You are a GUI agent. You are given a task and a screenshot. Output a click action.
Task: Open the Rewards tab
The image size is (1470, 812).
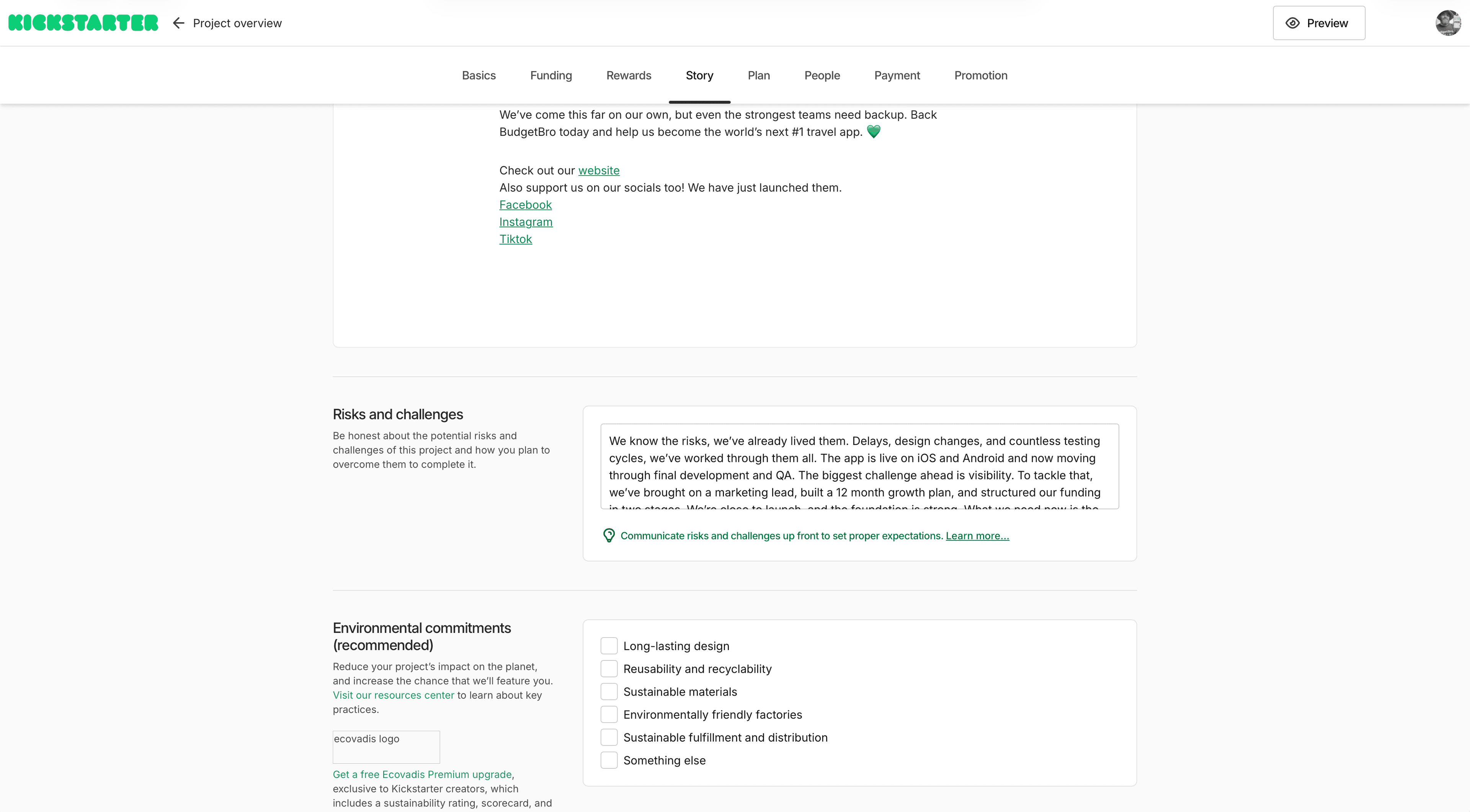point(628,75)
